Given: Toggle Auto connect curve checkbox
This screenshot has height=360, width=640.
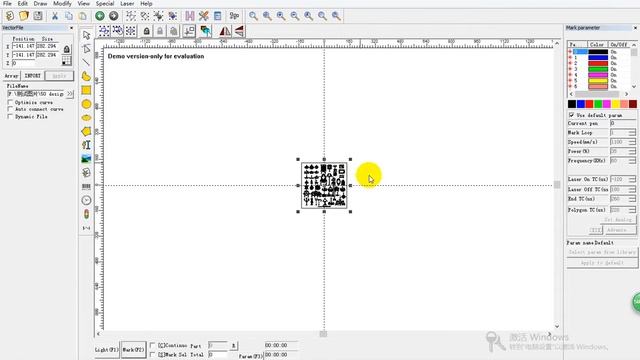Looking at the screenshot, I should point(10,109).
